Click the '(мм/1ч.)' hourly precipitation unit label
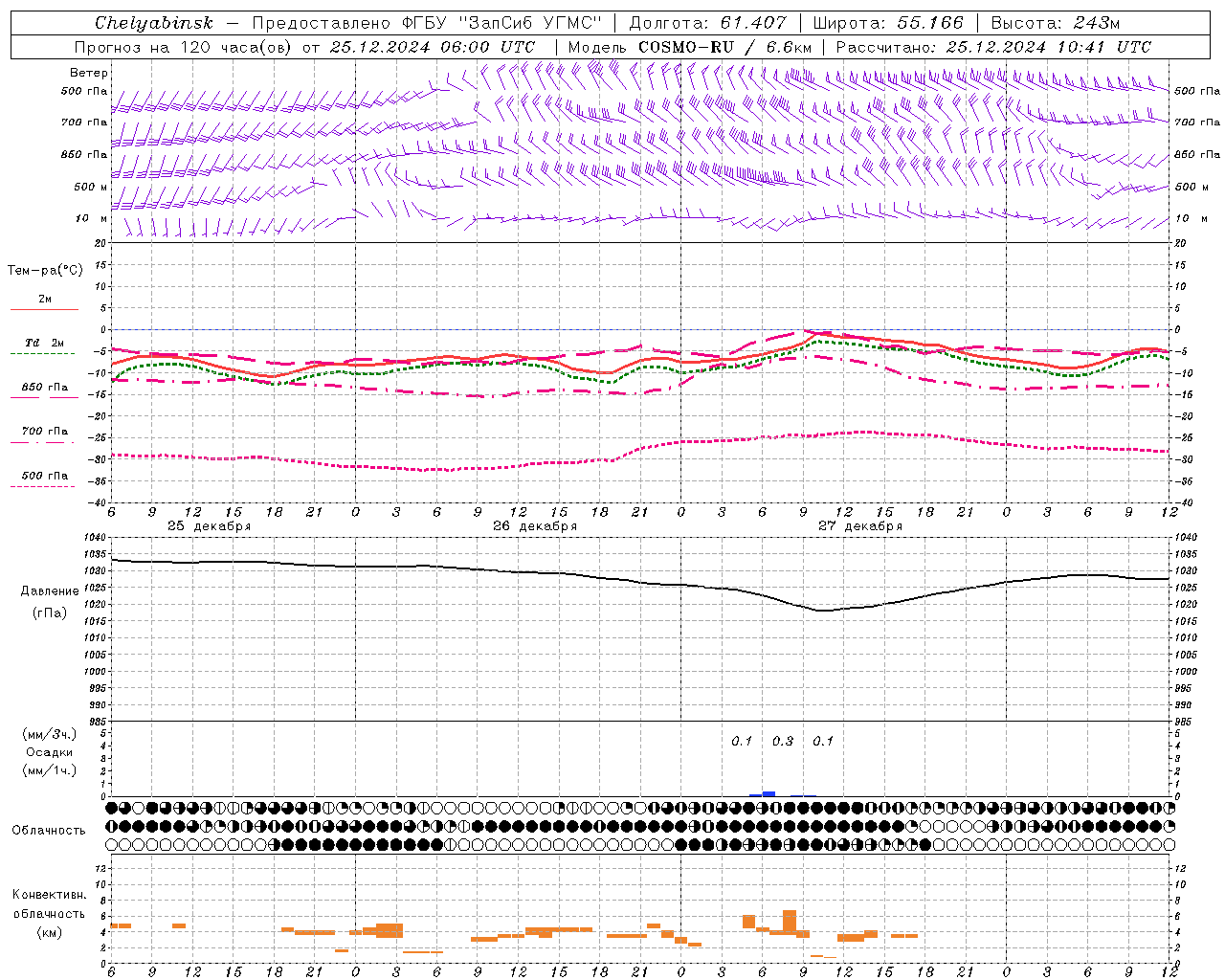 50,770
